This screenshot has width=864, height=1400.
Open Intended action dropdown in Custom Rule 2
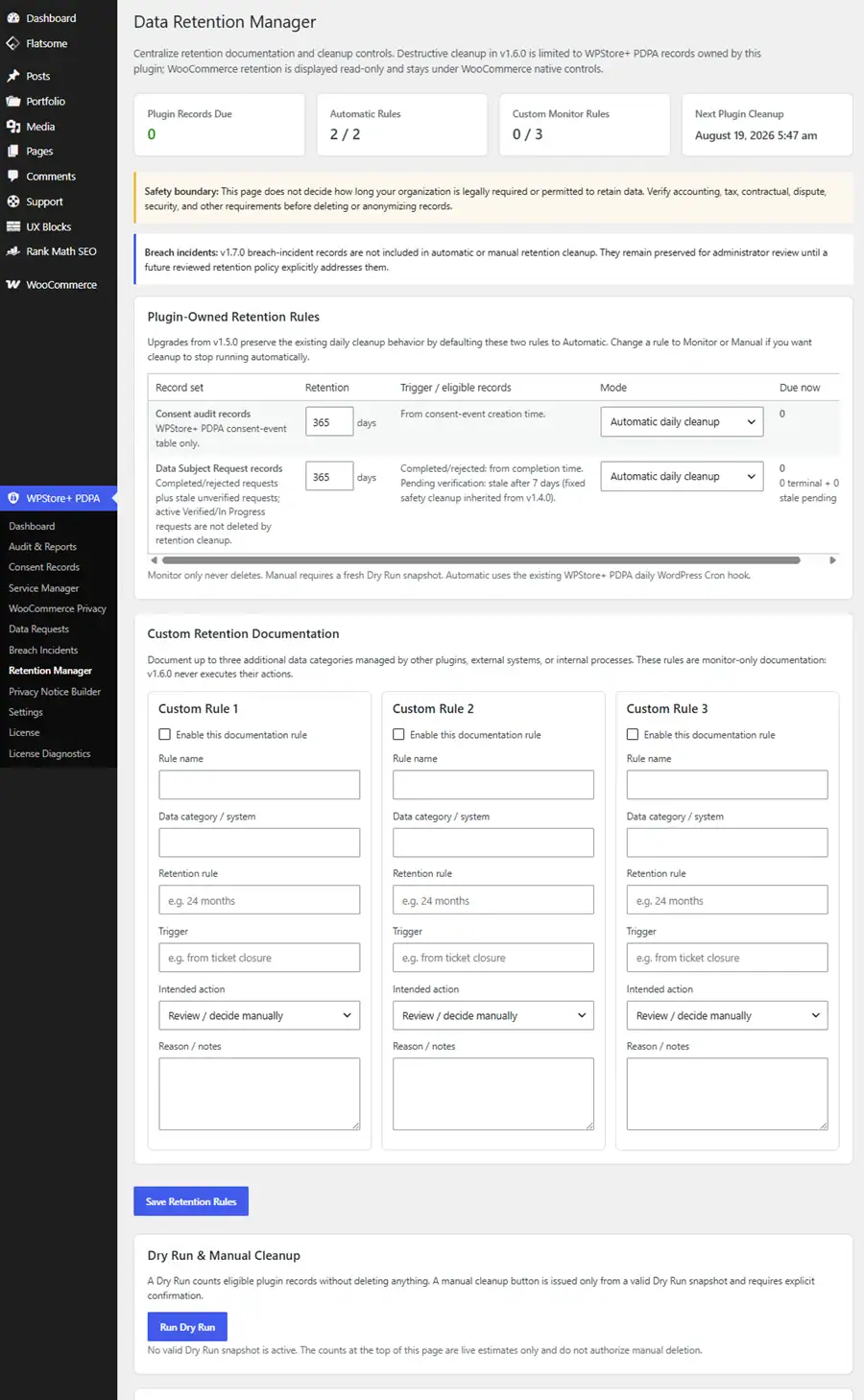(x=493, y=1015)
